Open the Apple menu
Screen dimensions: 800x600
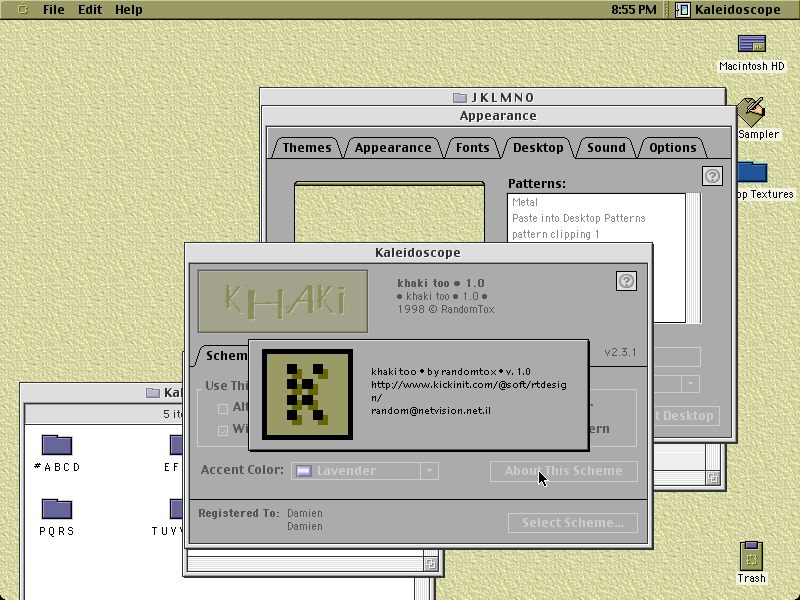tap(22, 9)
